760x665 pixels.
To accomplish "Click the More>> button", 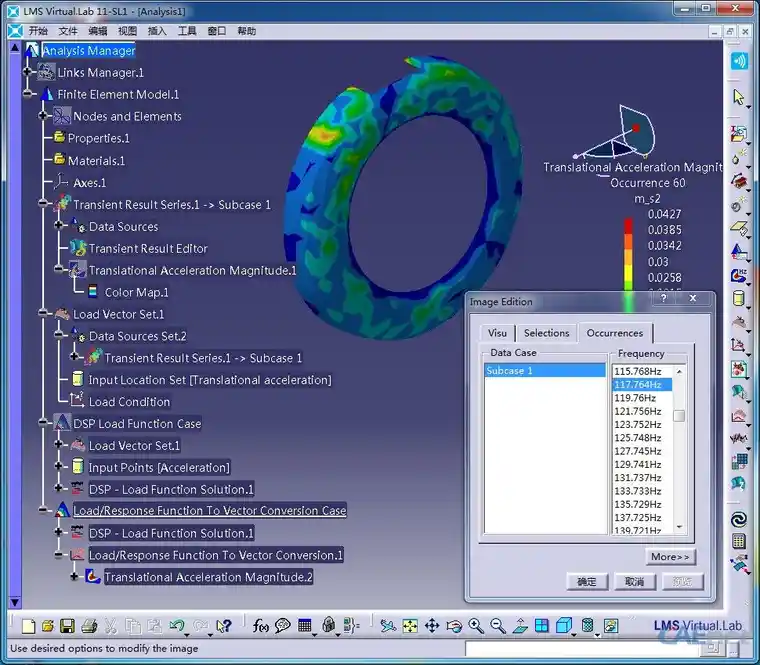I will (x=670, y=557).
